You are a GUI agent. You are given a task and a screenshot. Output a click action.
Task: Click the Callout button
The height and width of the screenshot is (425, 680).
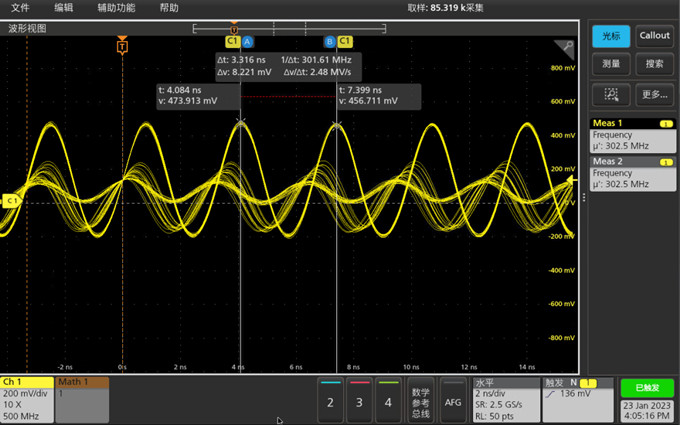point(655,35)
